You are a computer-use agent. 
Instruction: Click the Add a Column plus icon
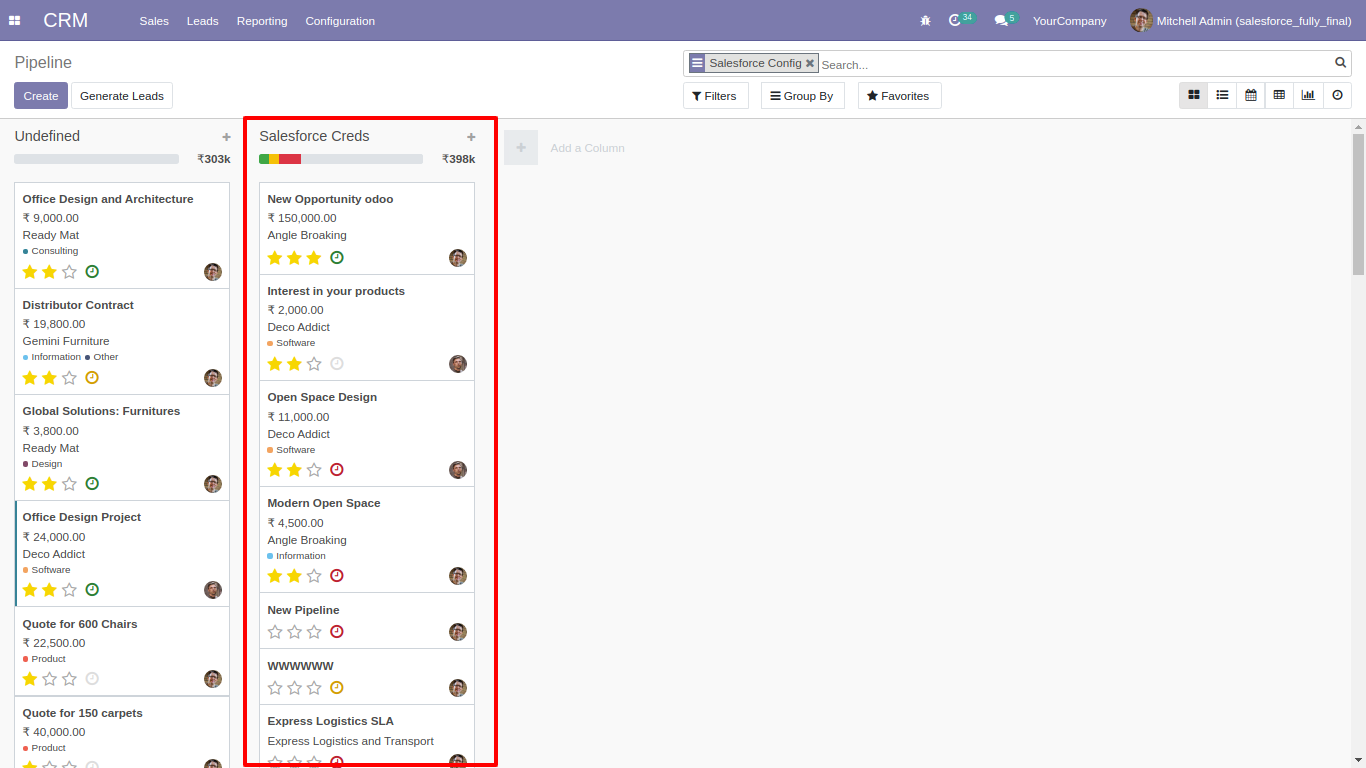click(x=521, y=147)
